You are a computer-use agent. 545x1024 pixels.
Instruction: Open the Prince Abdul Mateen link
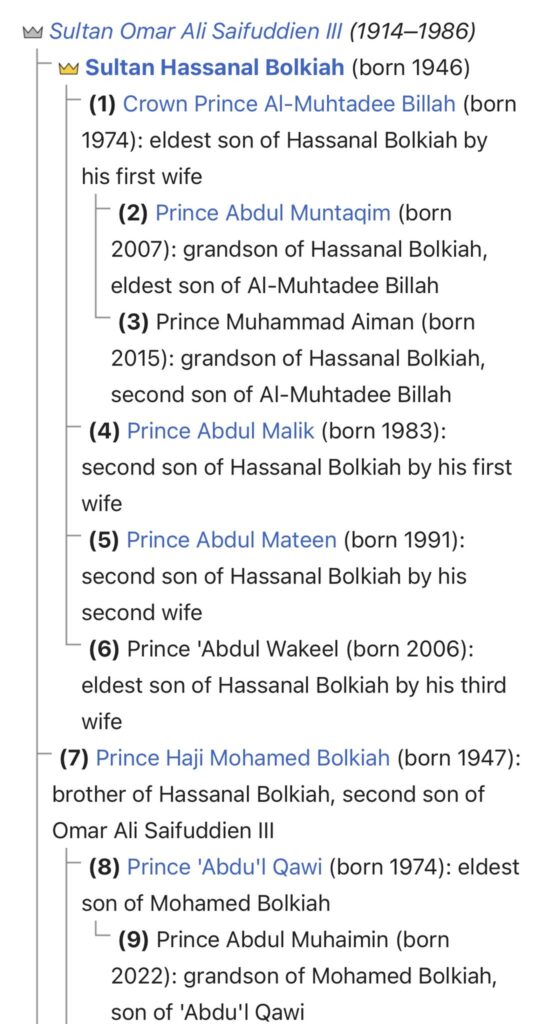(232, 540)
